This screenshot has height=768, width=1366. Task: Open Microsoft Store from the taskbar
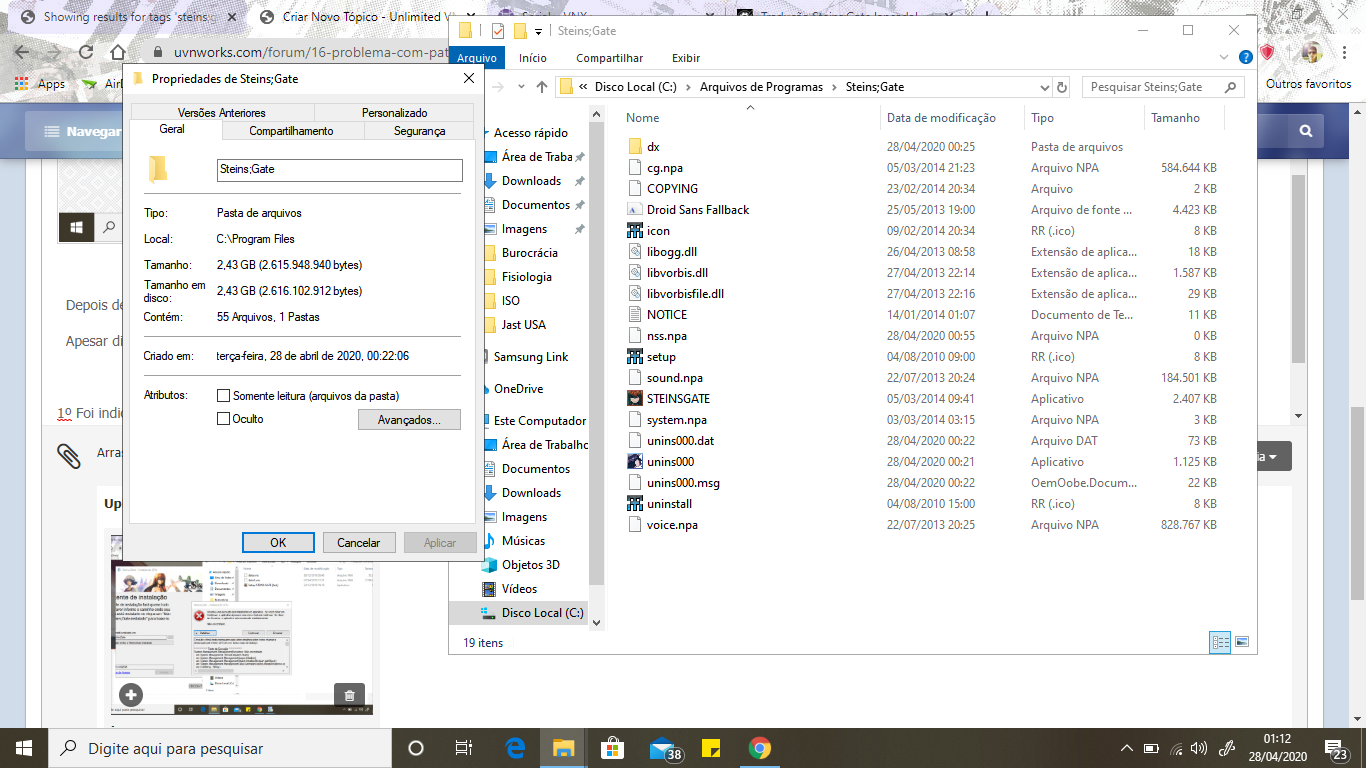tap(613, 748)
